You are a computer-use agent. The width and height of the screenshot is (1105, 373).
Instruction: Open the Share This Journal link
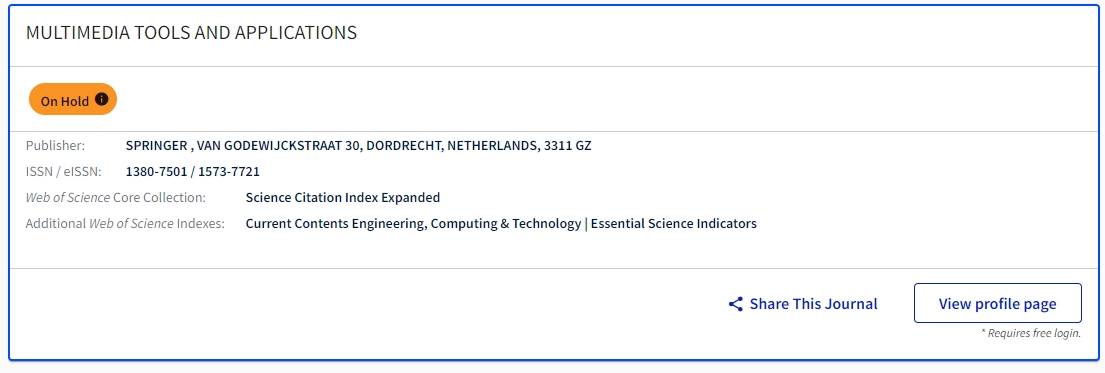[x=803, y=304]
